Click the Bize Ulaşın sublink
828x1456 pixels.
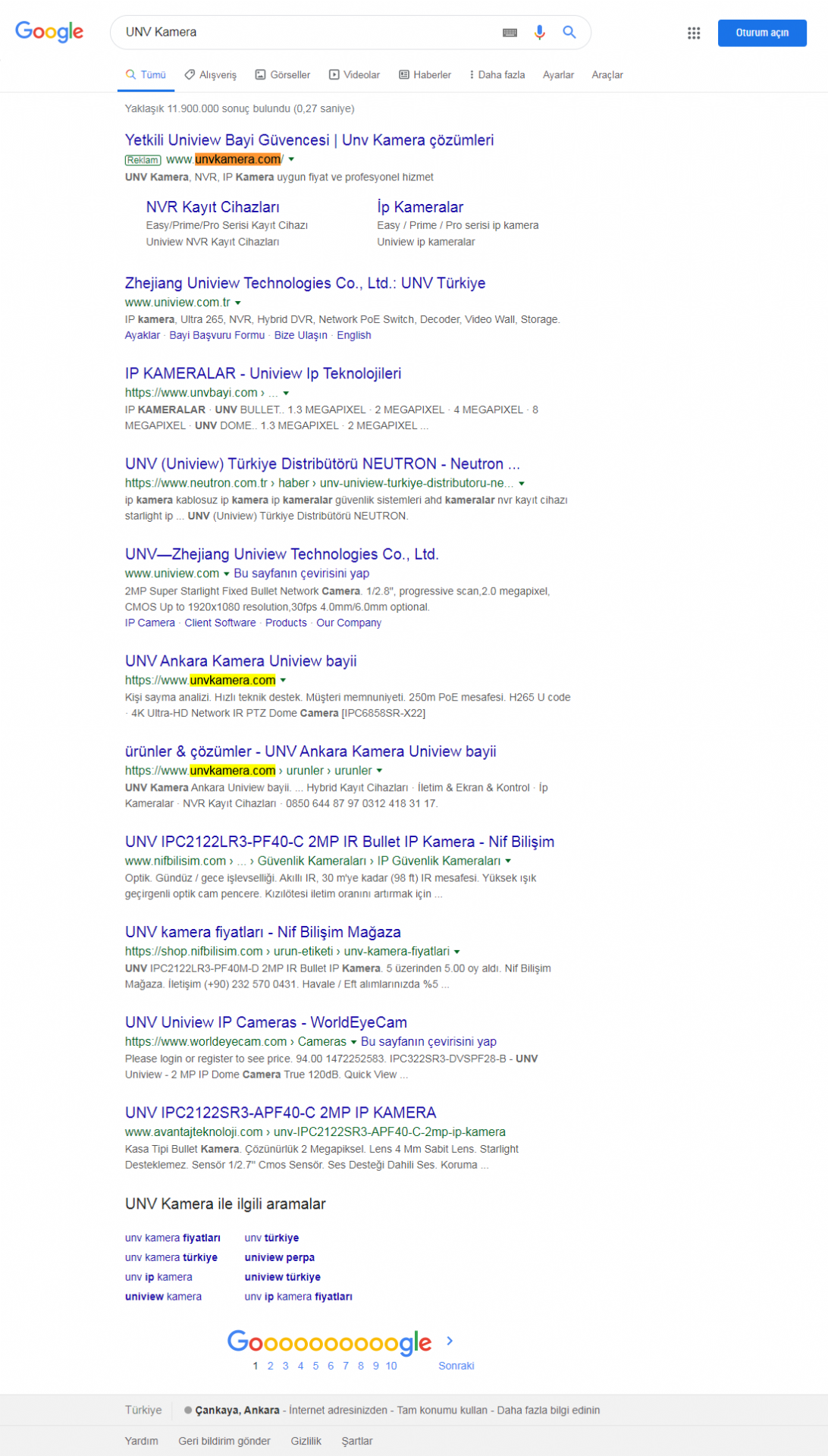[x=301, y=335]
